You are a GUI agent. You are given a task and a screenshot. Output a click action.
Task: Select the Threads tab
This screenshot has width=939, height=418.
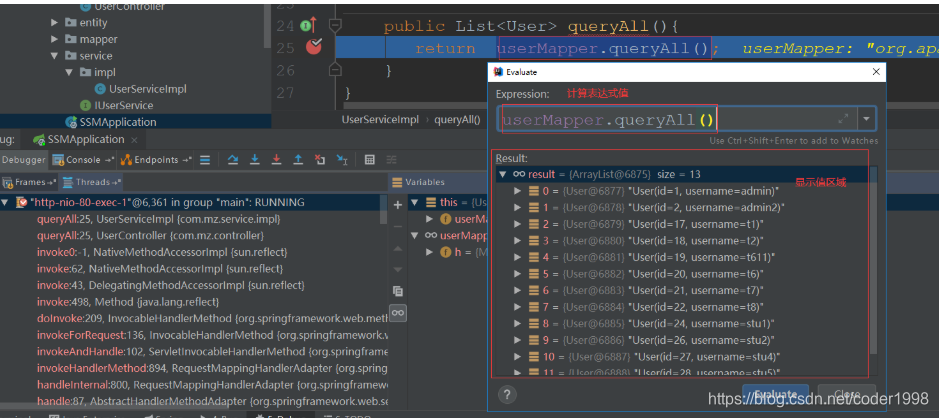pos(92,182)
